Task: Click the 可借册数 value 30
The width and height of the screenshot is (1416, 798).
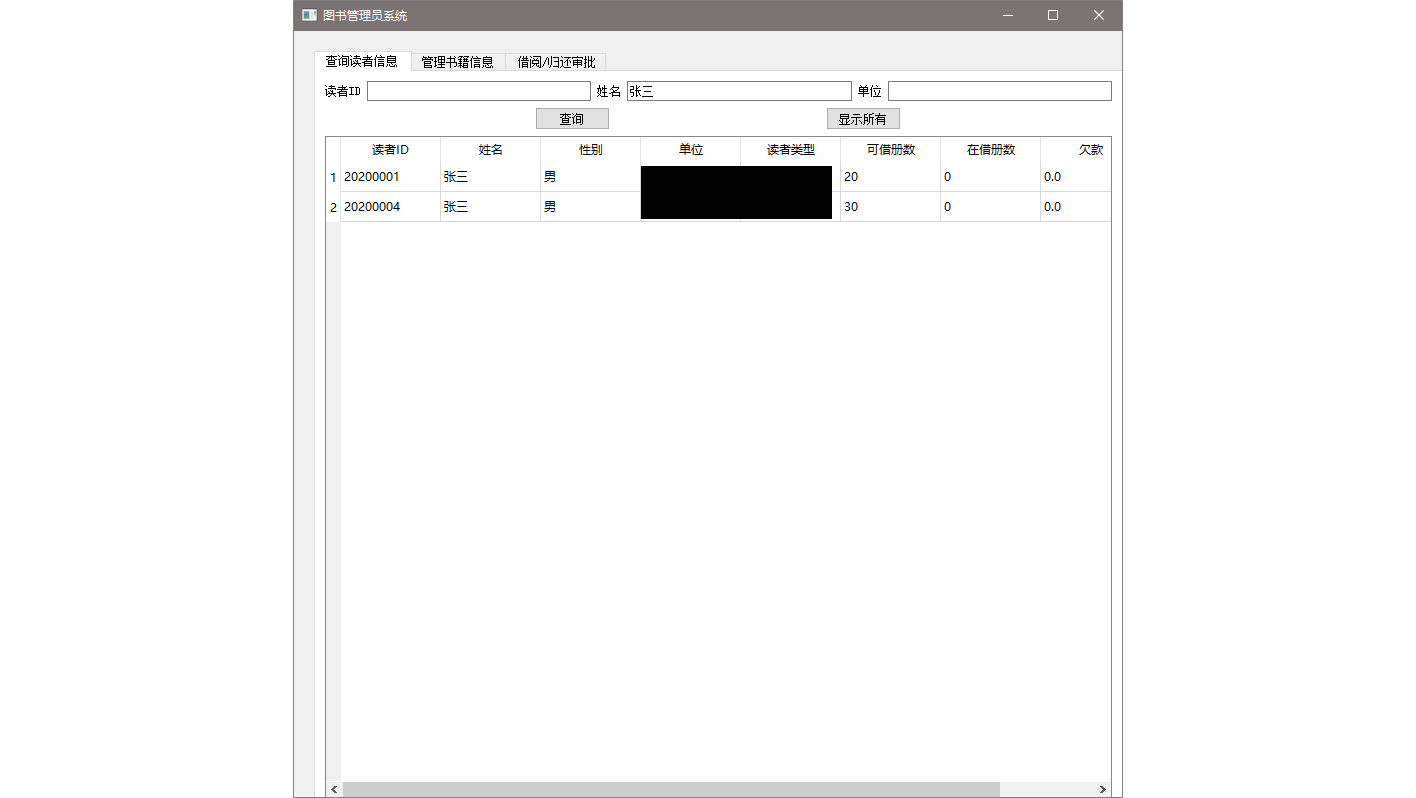Action: (891, 207)
